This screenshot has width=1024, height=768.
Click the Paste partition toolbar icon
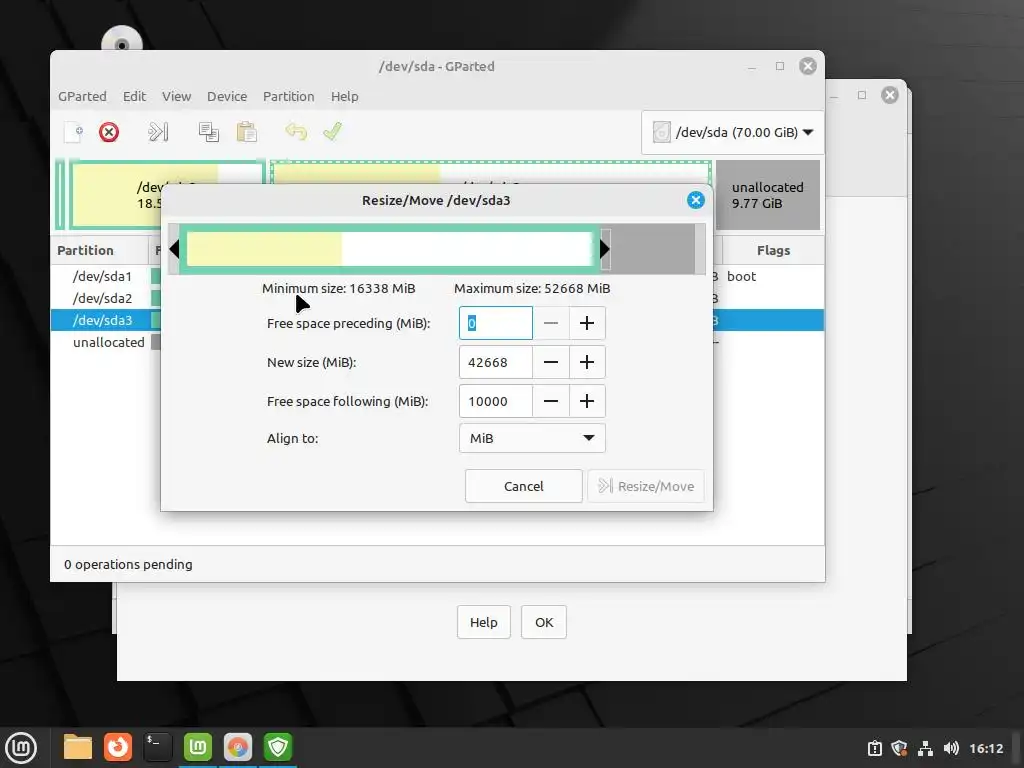(246, 132)
